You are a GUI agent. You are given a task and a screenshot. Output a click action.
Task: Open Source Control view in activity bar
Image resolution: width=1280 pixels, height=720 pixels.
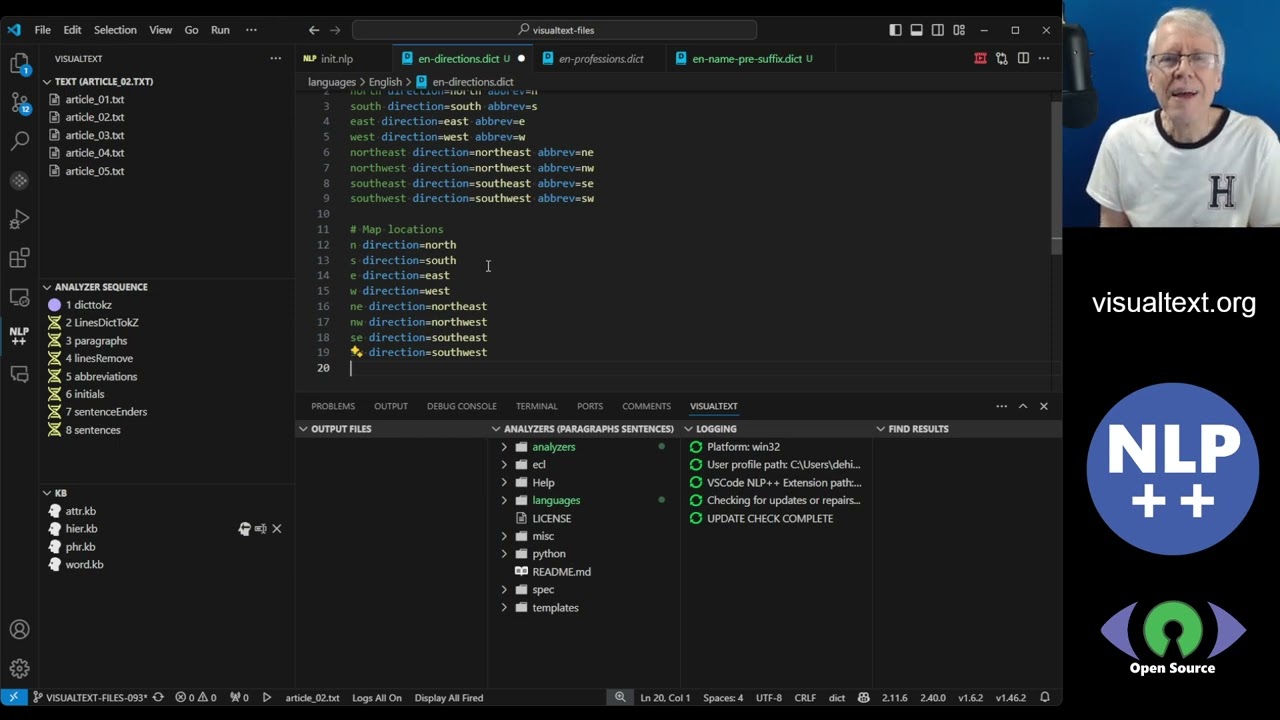pos(19,103)
